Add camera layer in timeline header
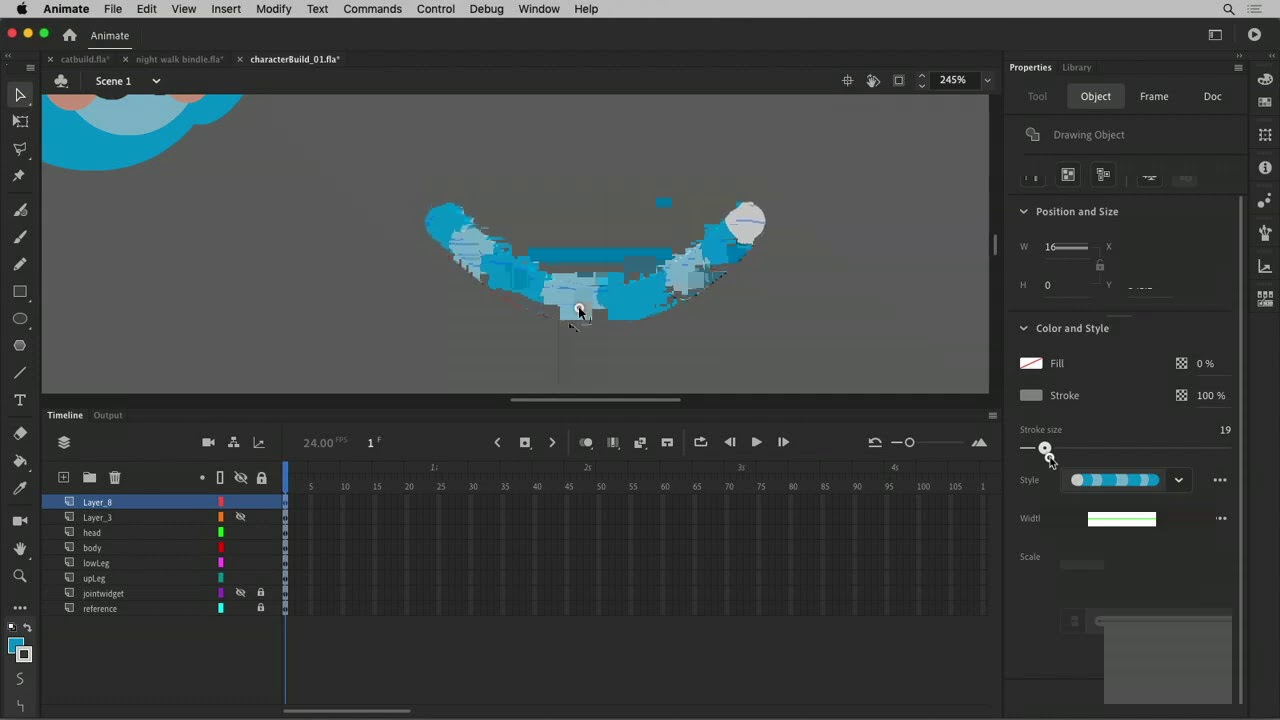This screenshot has height=720, width=1280. pos(208,442)
